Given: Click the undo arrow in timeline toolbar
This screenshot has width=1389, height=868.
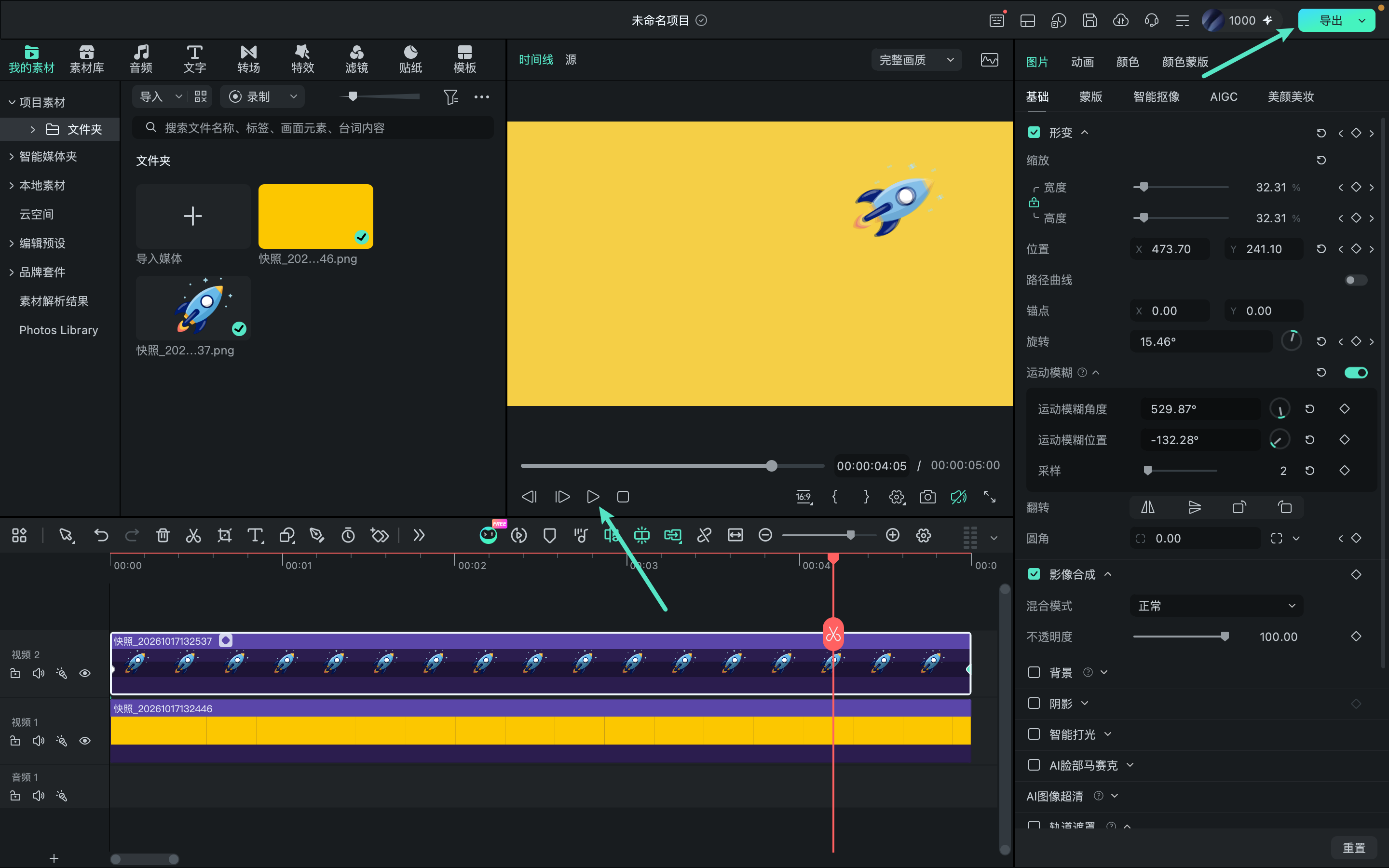Looking at the screenshot, I should [x=101, y=536].
